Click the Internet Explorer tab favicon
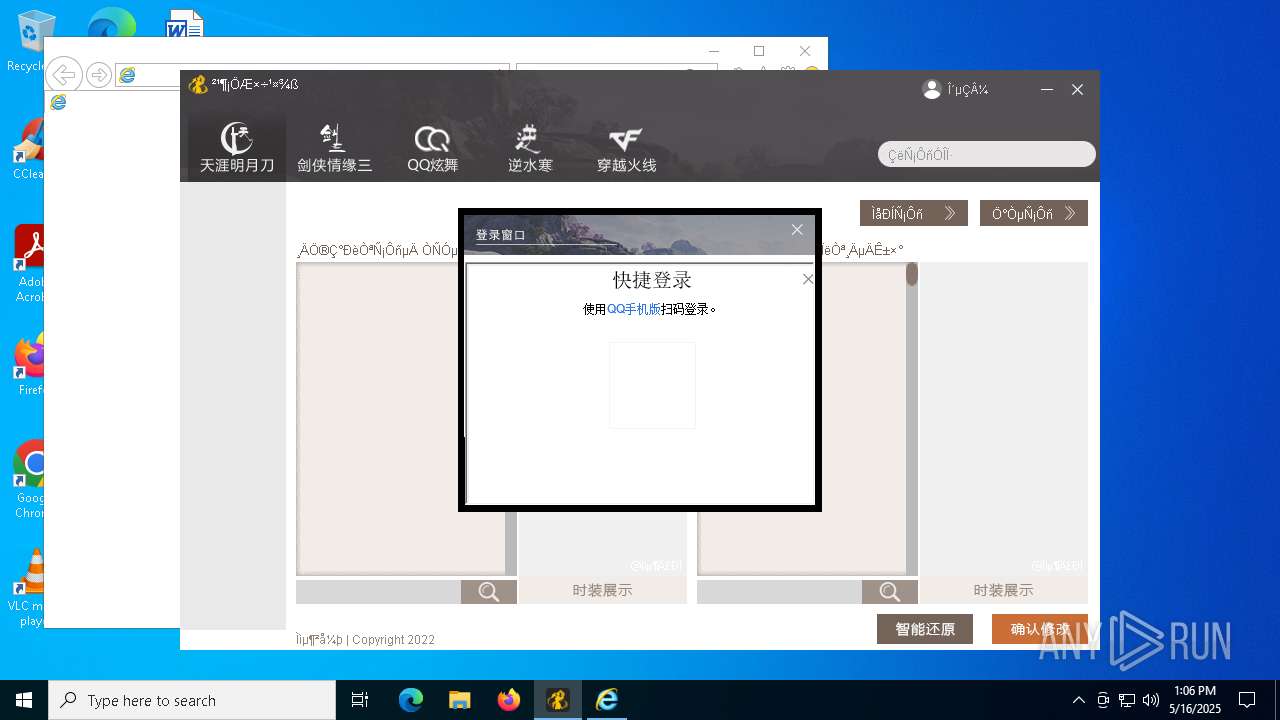Screen dimensions: 1280x720 [x=58, y=102]
